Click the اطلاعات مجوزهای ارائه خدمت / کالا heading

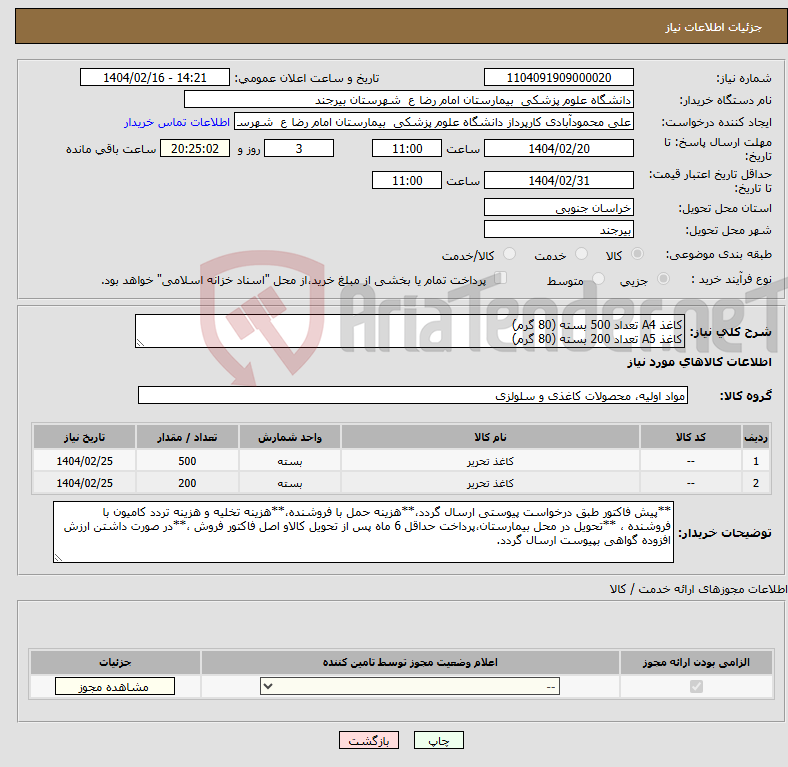click(x=698, y=589)
